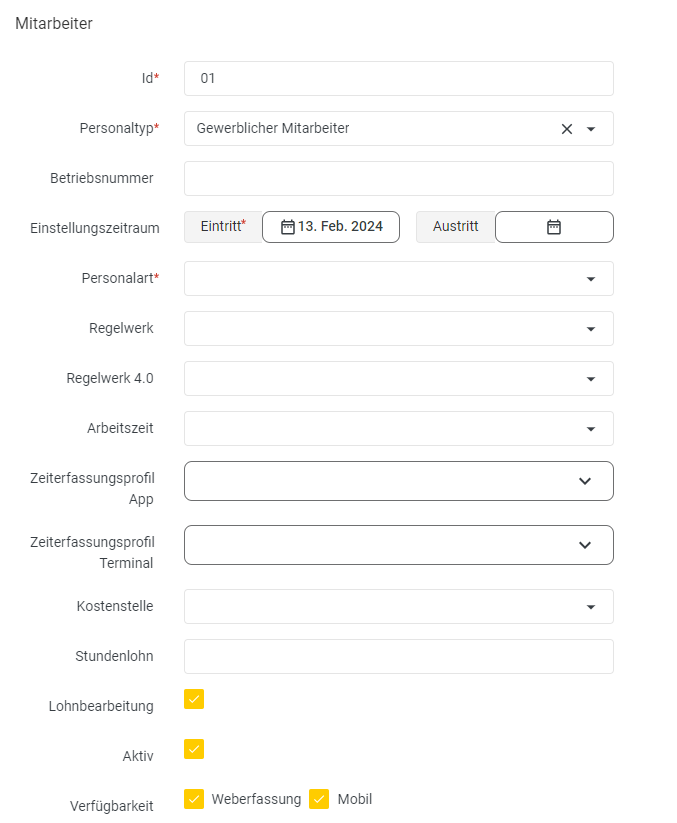
Task: Open the Eintritt date calendar icon
Action: [x=288, y=227]
